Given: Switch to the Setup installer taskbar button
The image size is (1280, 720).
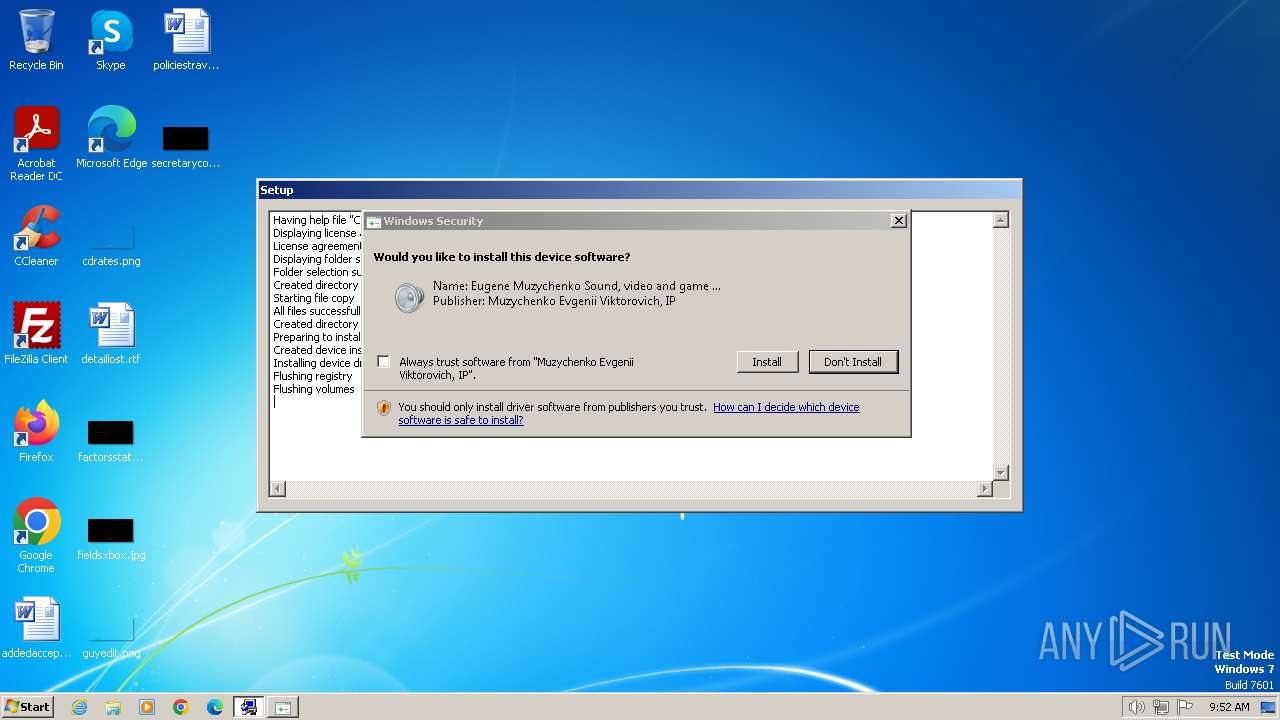Looking at the screenshot, I should click(249, 707).
